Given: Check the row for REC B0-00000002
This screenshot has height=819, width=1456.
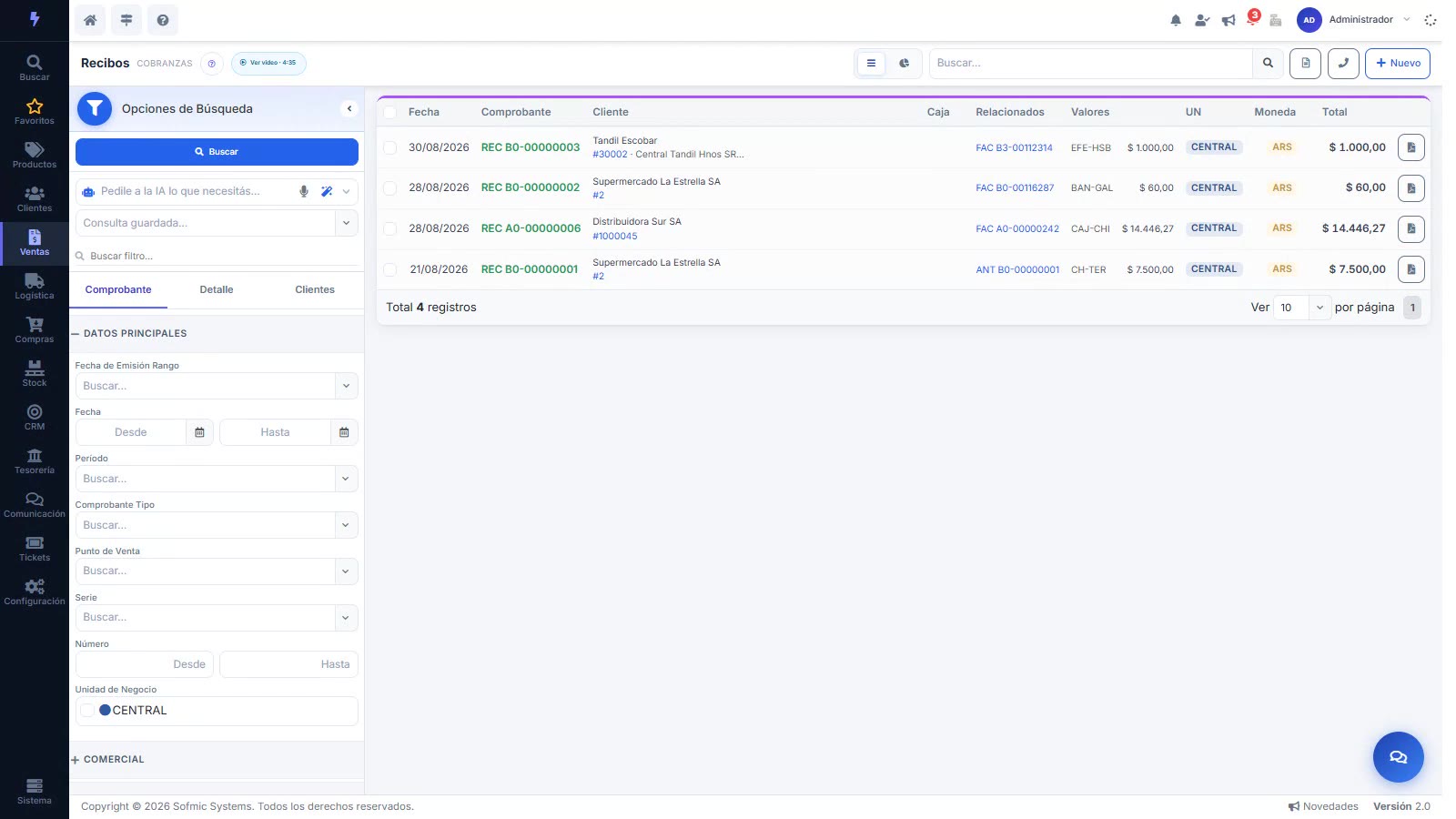Looking at the screenshot, I should pyautogui.click(x=389, y=188).
